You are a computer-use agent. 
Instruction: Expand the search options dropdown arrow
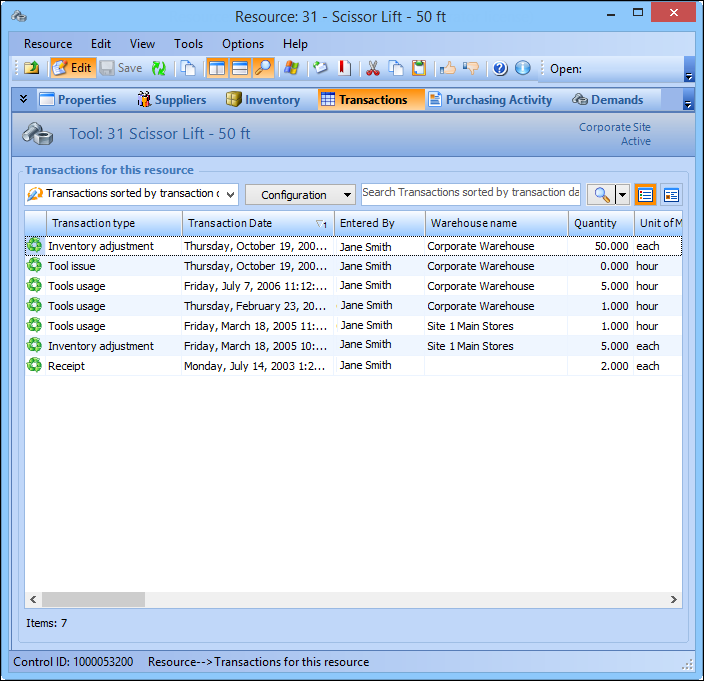coord(623,195)
